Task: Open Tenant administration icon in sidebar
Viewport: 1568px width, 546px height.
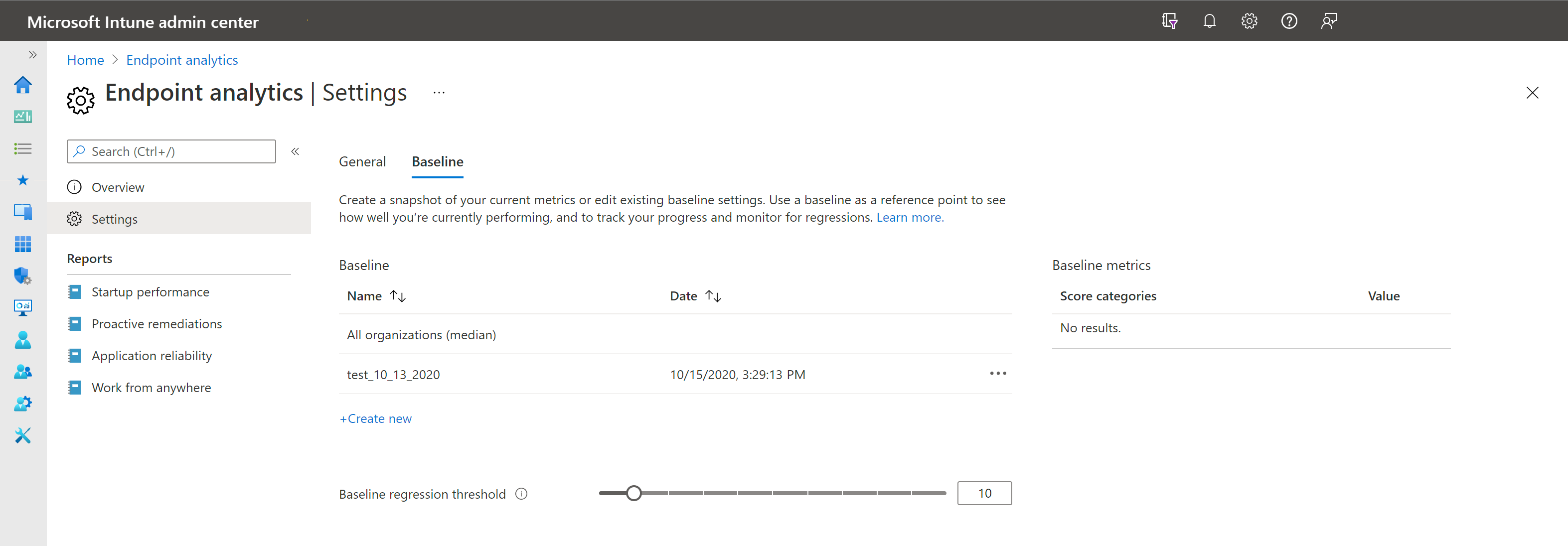Action: tap(22, 404)
